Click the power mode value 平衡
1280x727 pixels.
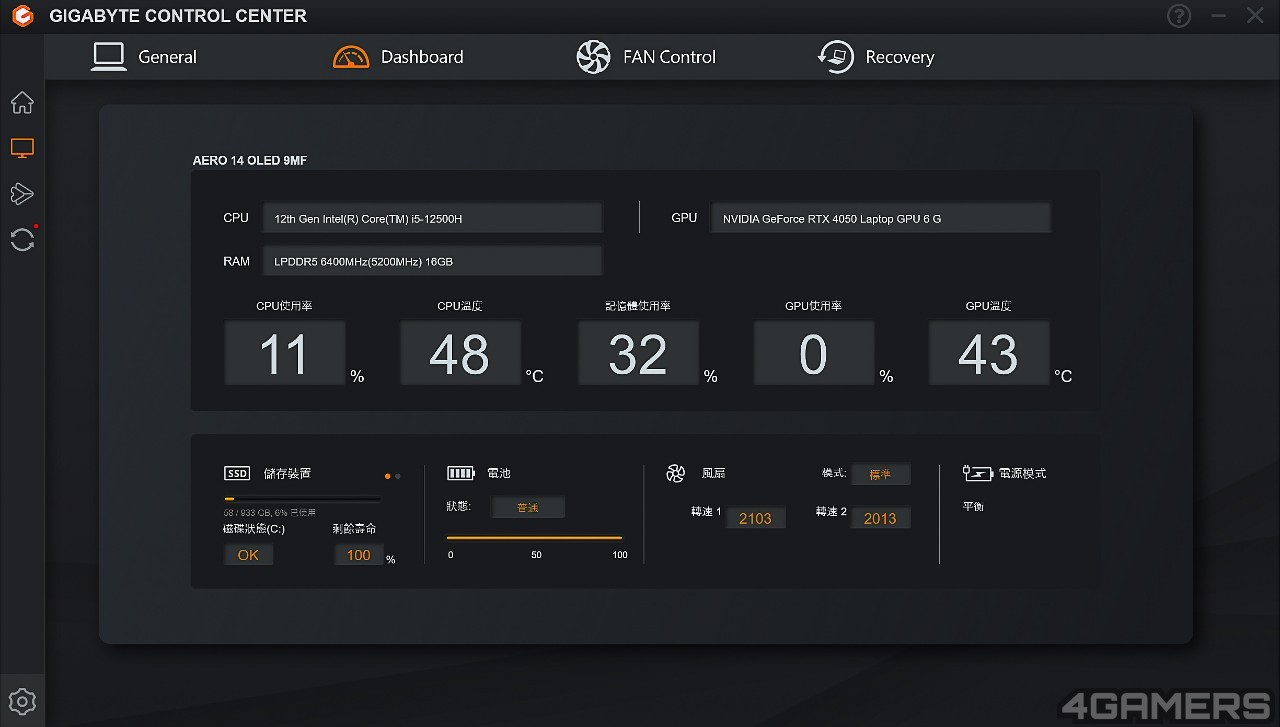coord(973,507)
